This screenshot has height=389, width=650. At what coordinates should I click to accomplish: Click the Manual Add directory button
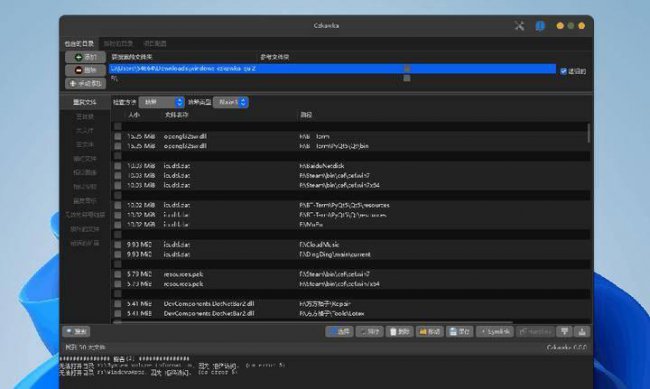tap(85, 83)
